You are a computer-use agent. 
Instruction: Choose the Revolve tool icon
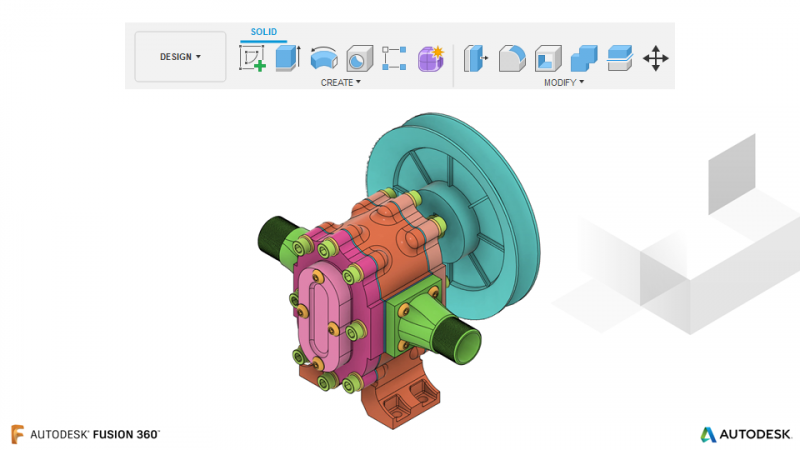324,58
